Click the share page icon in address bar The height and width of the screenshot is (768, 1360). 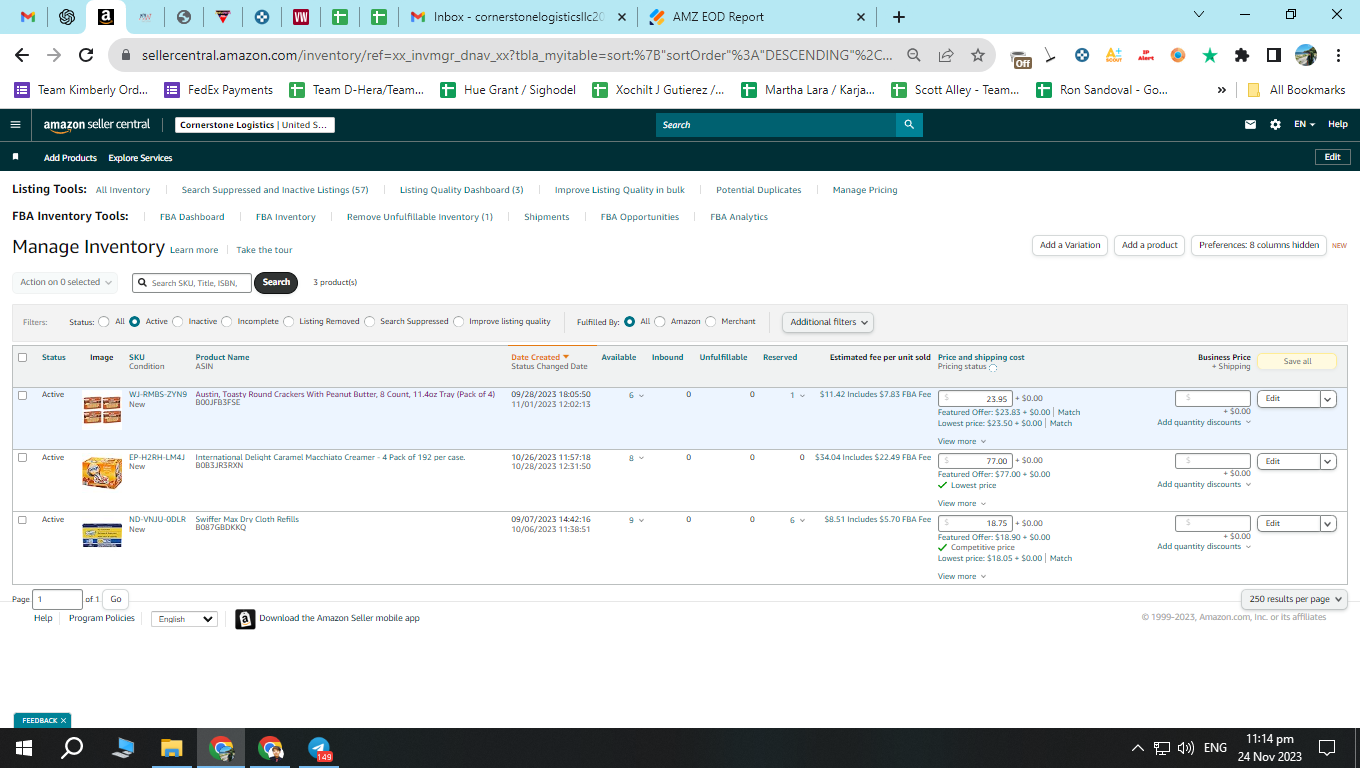[x=946, y=55]
